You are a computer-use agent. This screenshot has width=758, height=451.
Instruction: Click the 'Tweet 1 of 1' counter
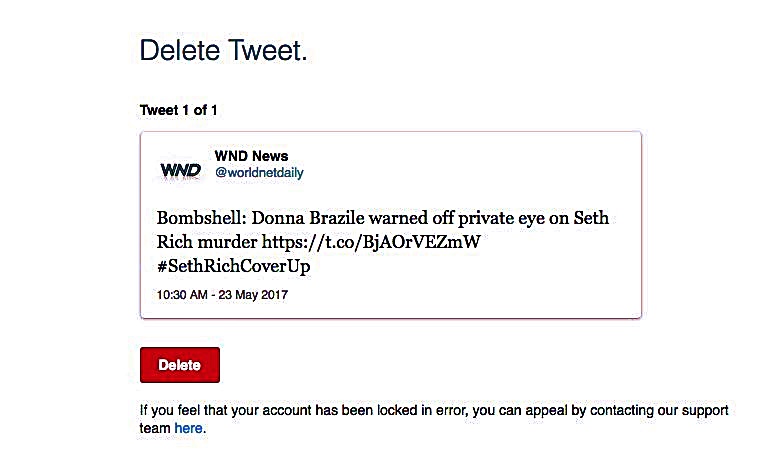[179, 110]
